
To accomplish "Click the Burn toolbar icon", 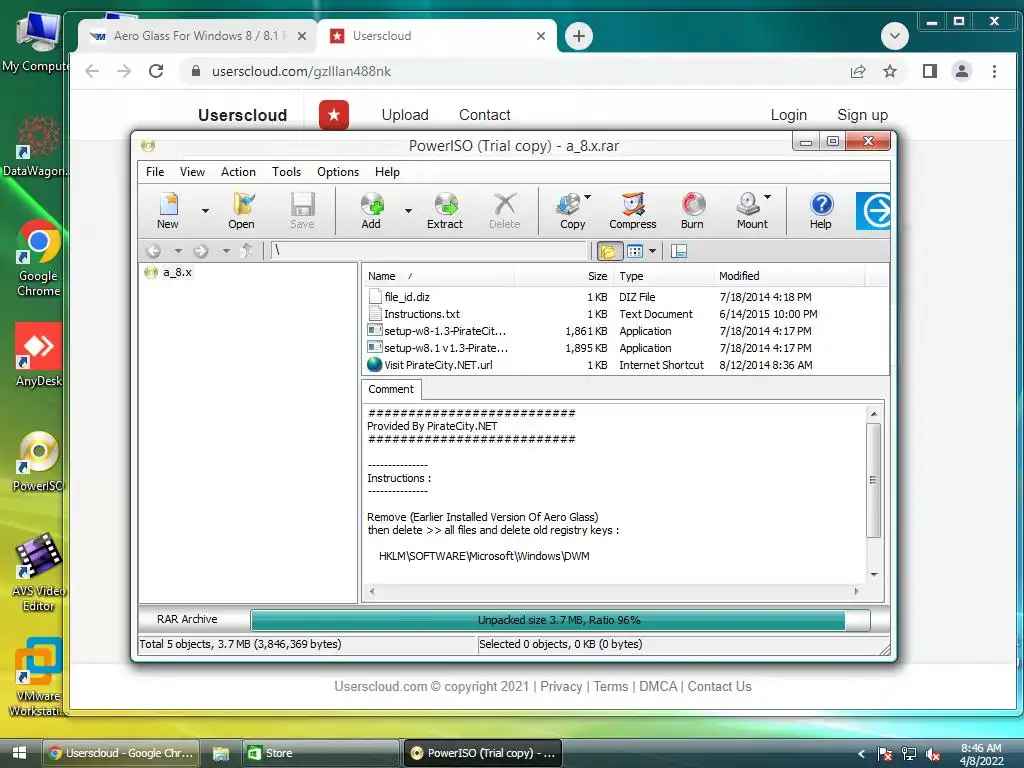I will point(692,210).
